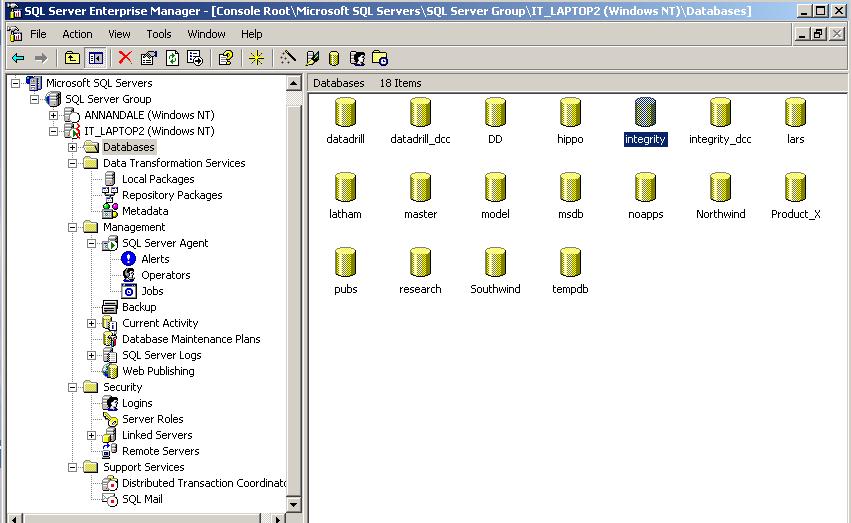Click the New Database cylinder toolbar icon
Viewport: 851px width, 523px height.
pyautogui.click(x=334, y=59)
